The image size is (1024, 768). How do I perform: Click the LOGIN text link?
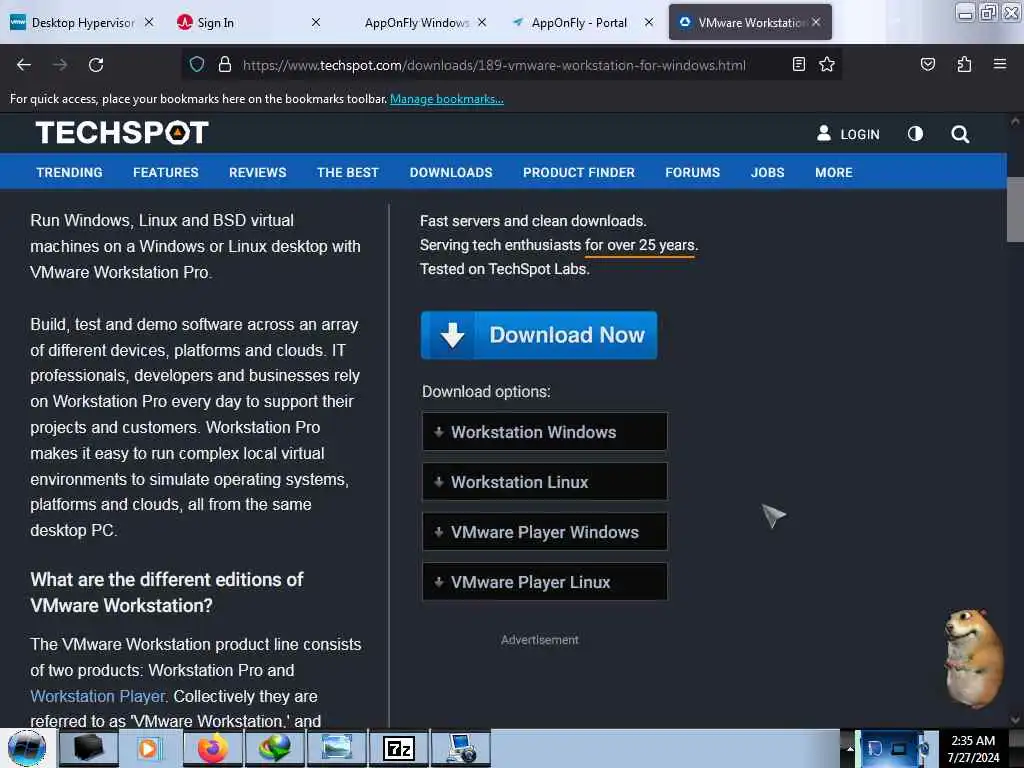[x=859, y=134]
